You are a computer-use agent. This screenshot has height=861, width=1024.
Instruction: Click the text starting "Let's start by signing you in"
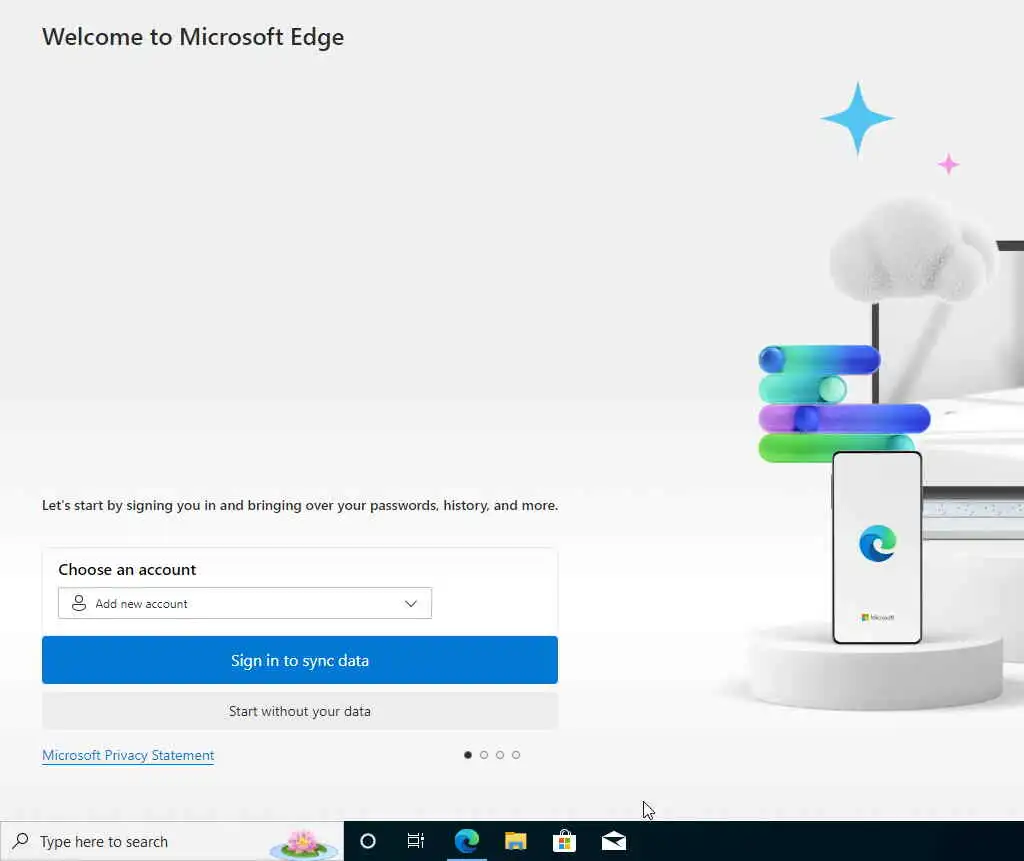pos(300,506)
